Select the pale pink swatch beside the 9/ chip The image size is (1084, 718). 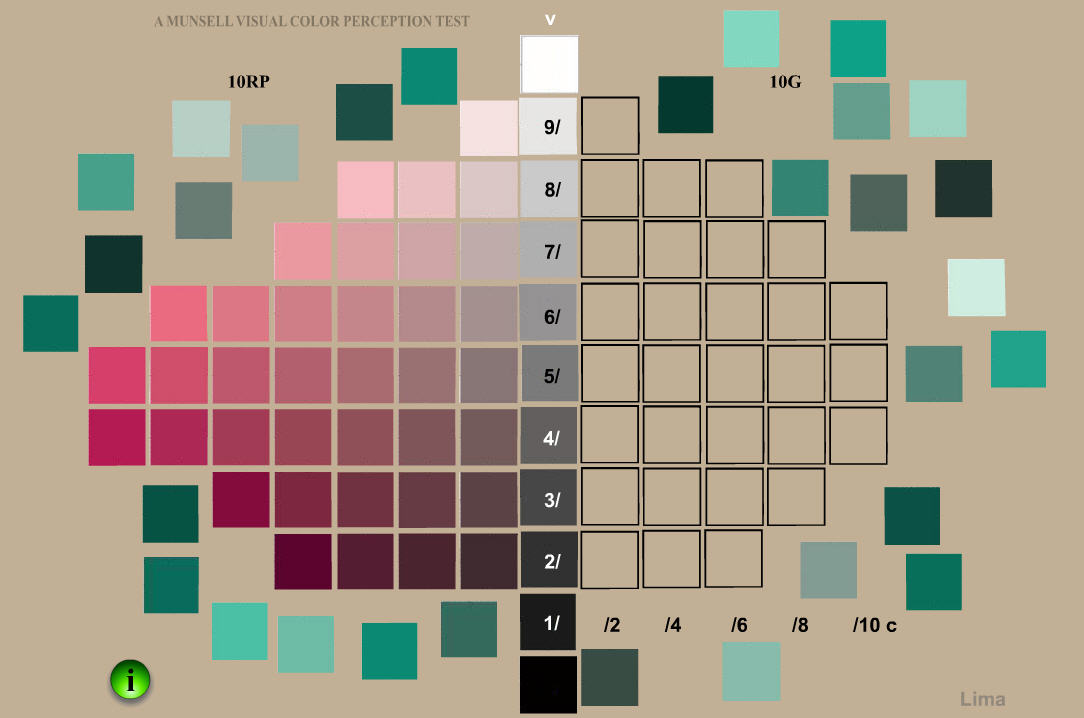[x=488, y=126]
